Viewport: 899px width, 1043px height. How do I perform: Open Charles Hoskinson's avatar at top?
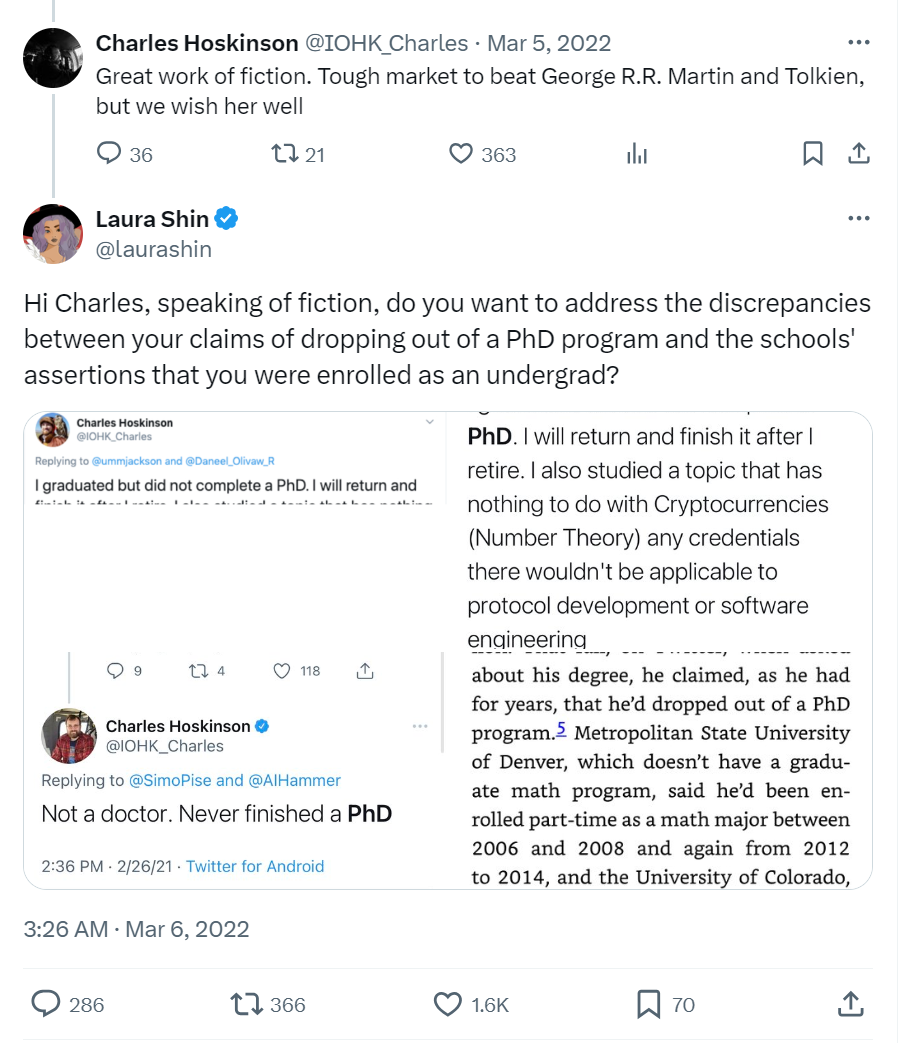52,58
